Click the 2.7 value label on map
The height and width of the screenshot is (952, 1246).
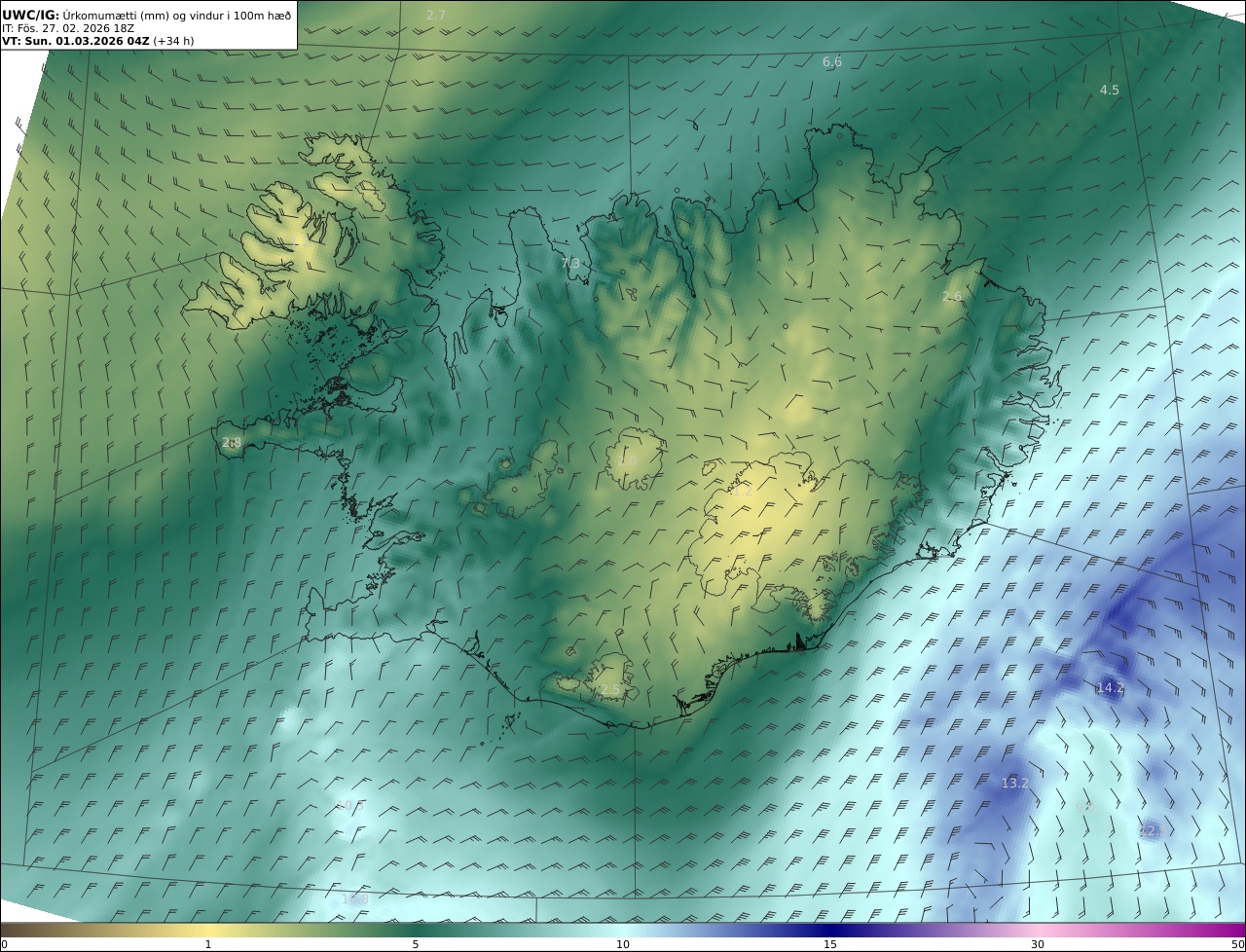coord(436,16)
